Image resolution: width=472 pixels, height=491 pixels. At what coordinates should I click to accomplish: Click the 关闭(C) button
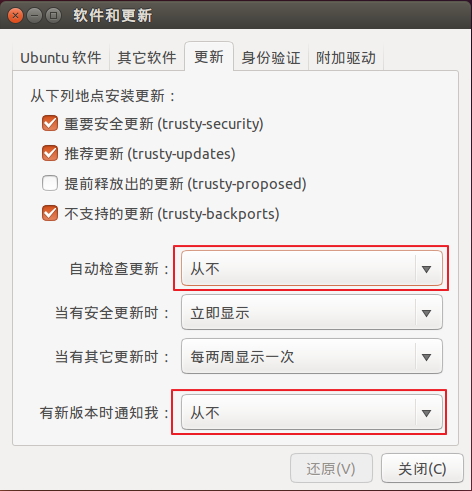click(422, 468)
